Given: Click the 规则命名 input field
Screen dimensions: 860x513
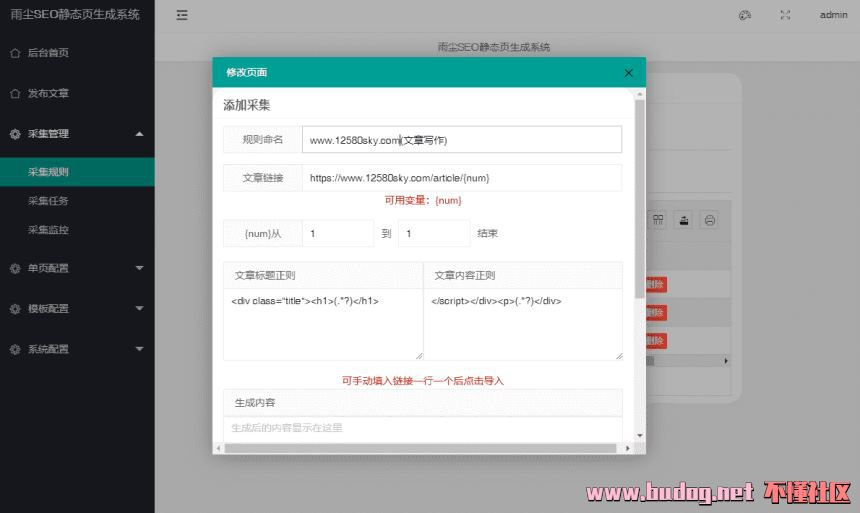Looking at the screenshot, I should [x=461, y=140].
